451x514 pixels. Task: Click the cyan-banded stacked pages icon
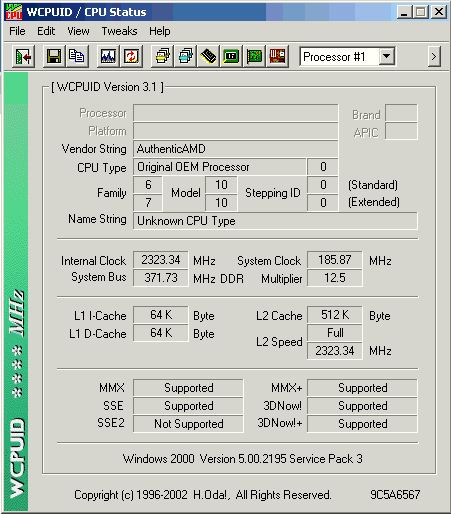[185, 57]
